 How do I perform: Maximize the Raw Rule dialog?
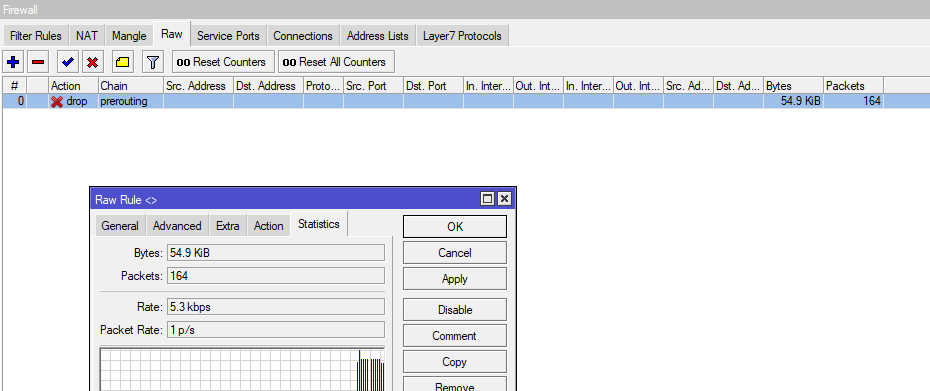[487, 199]
